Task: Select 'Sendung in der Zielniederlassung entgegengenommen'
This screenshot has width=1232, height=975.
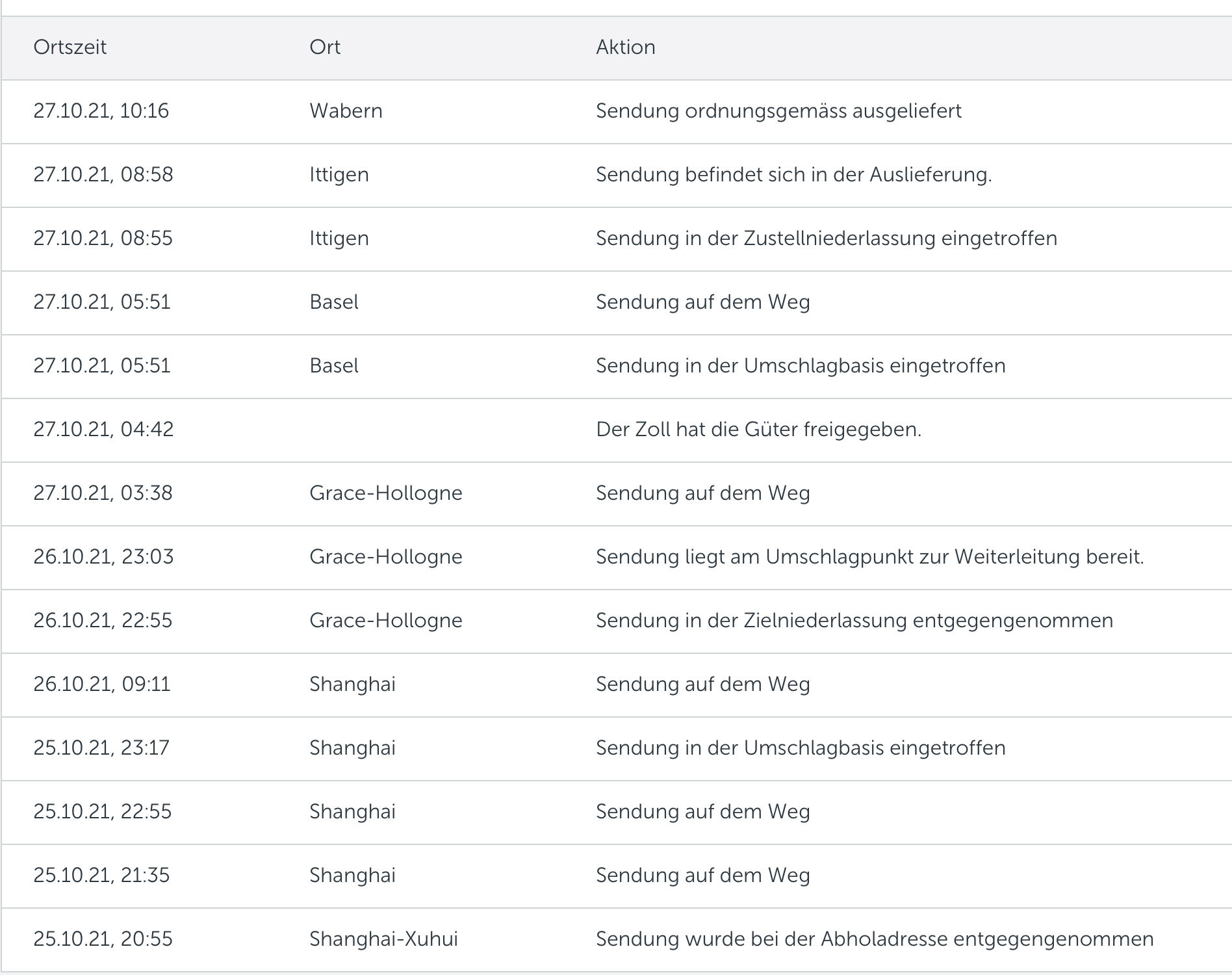Action: 854,621
